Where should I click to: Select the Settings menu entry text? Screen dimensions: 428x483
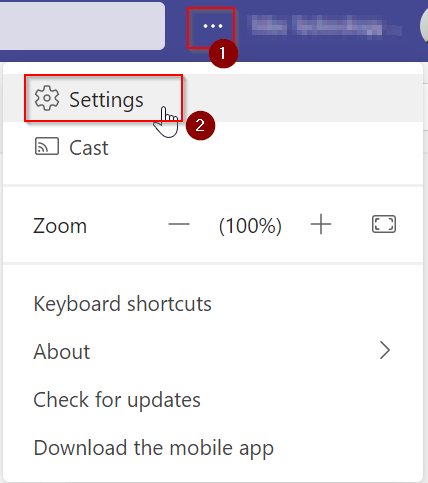click(x=106, y=99)
